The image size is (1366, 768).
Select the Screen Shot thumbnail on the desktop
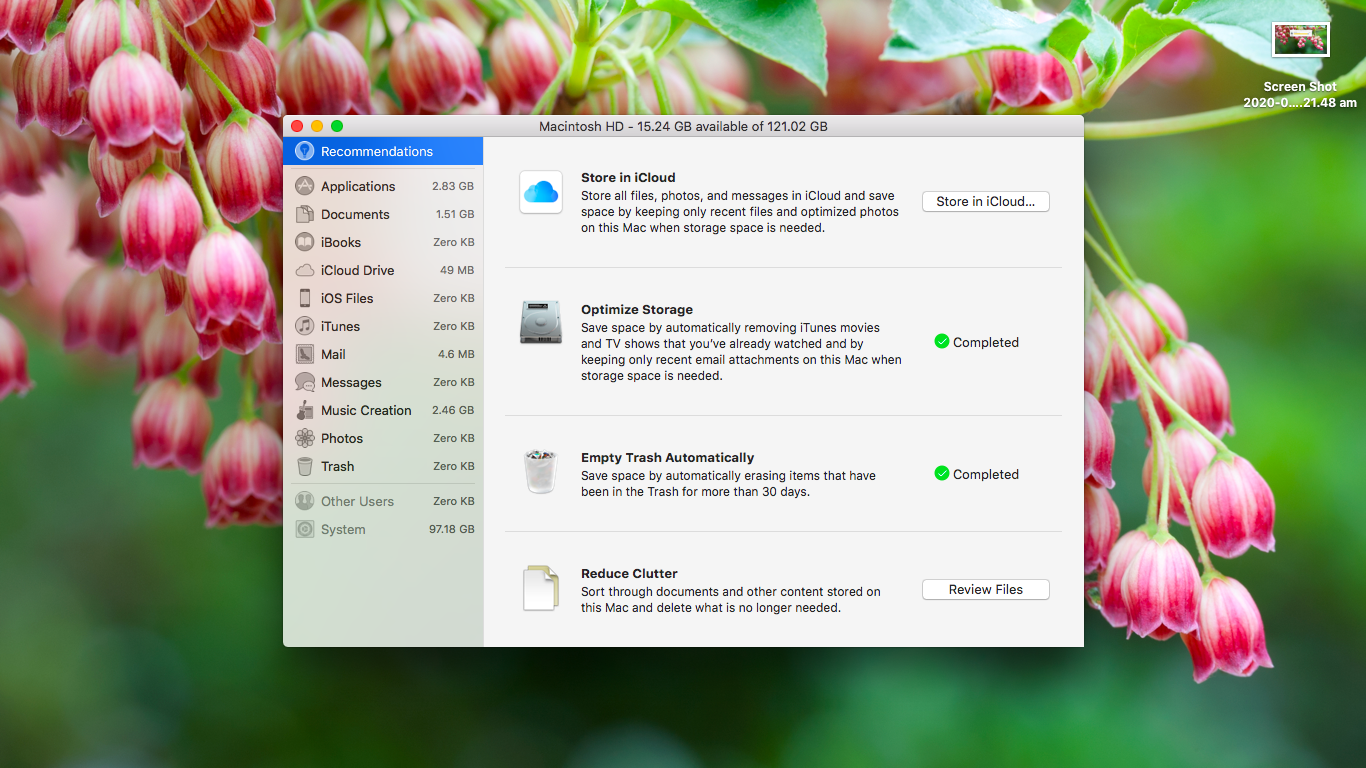coord(1300,39)
